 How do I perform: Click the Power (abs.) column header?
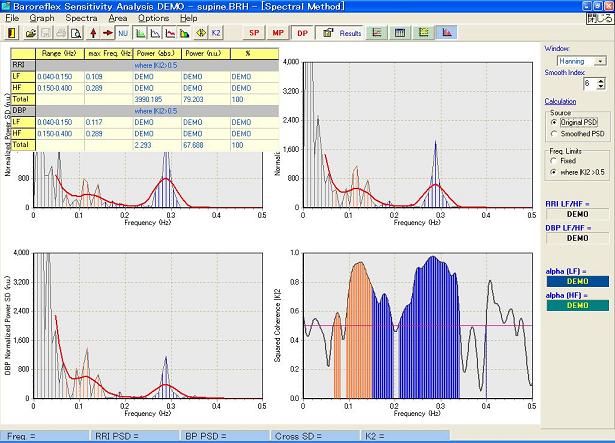(157, 54)
